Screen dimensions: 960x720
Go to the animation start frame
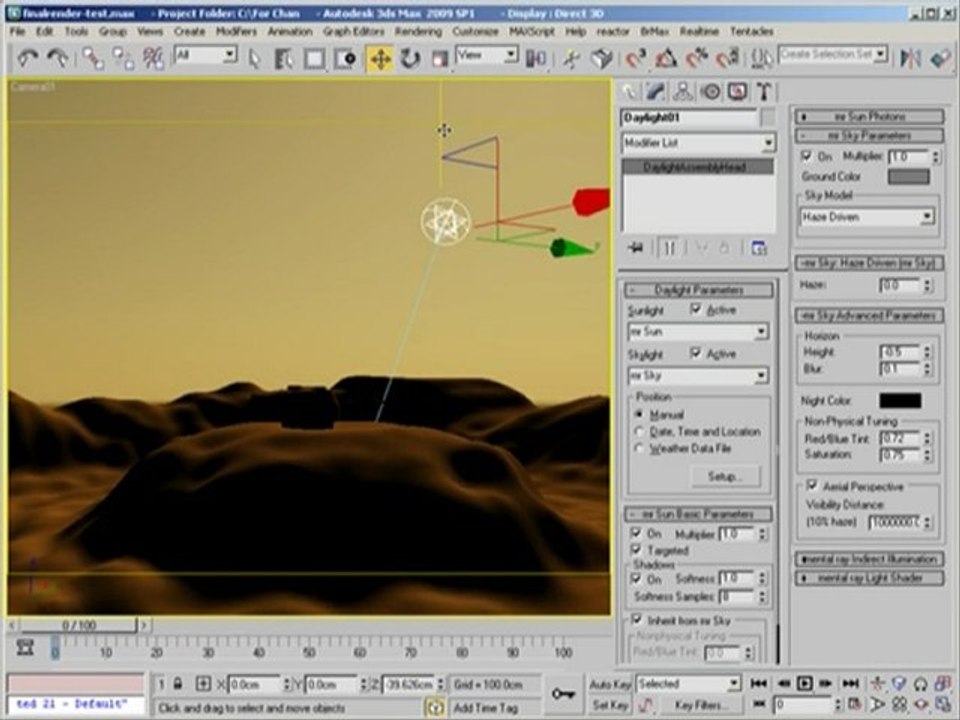point(759,683)
